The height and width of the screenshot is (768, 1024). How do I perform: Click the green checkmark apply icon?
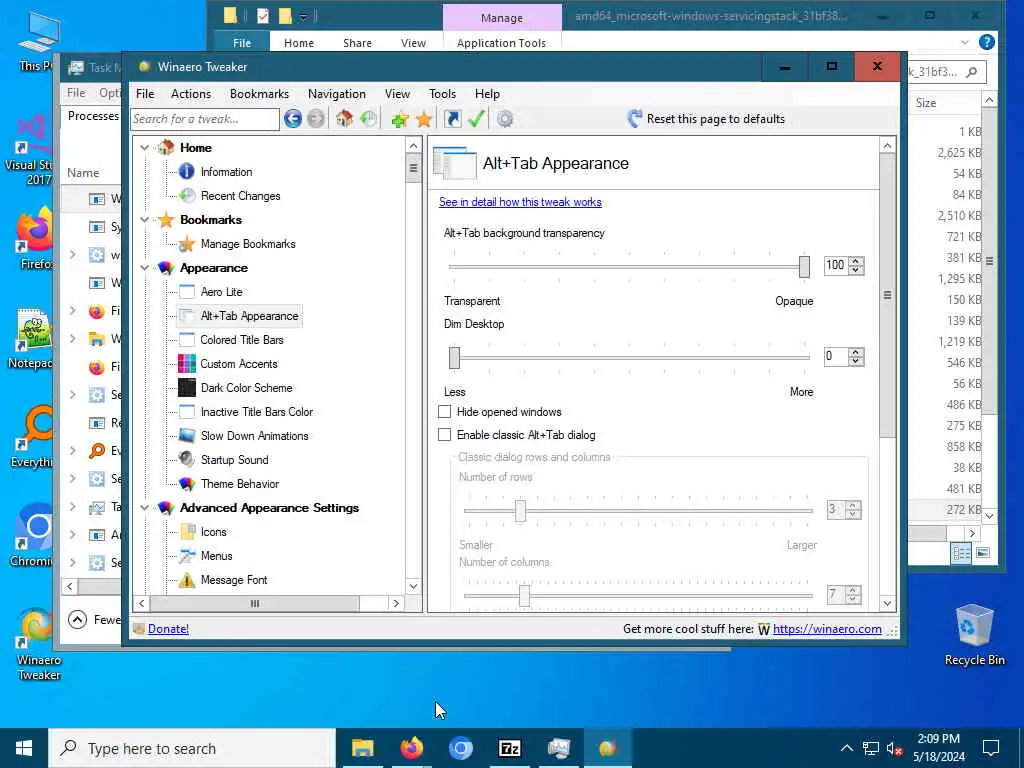coord(477,119)
